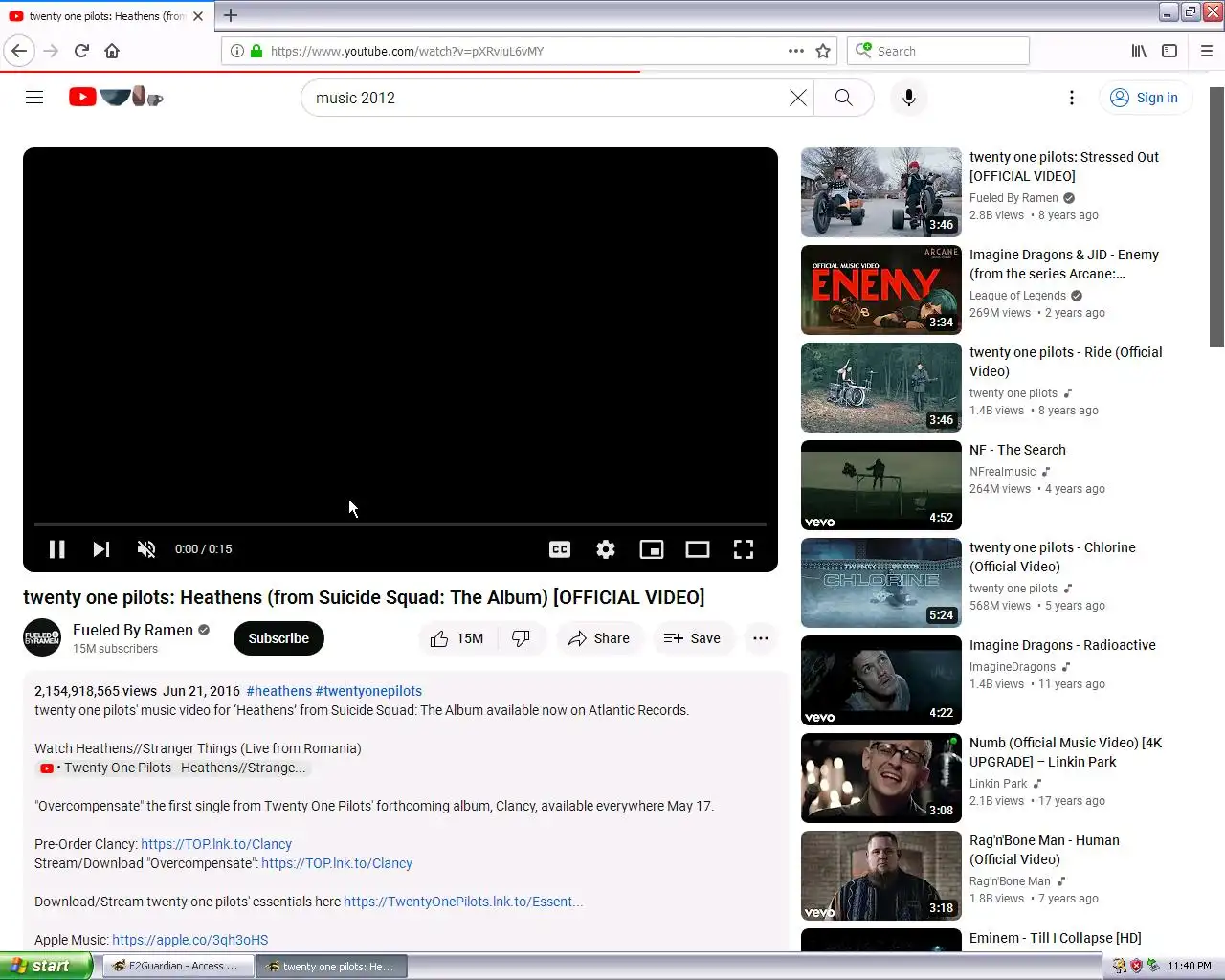Open a new browser tab
This screenshot has height=980, width=1225.
pyautogui.click(x=231, y=15)
